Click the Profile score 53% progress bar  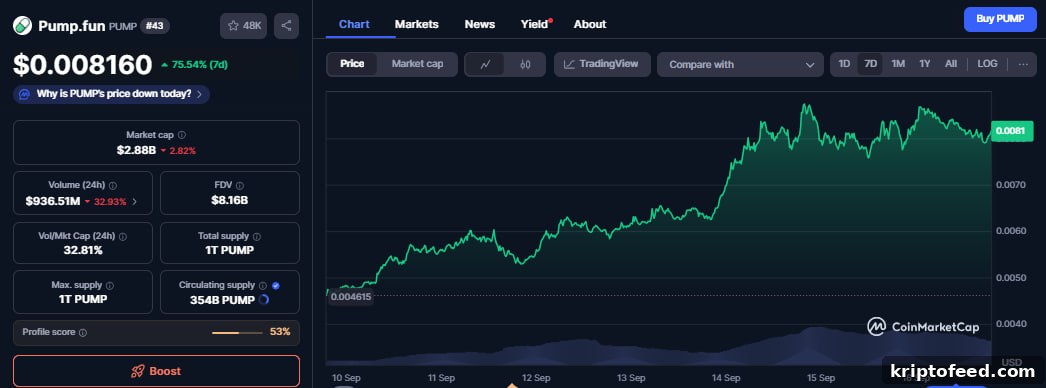pos(237,332)
